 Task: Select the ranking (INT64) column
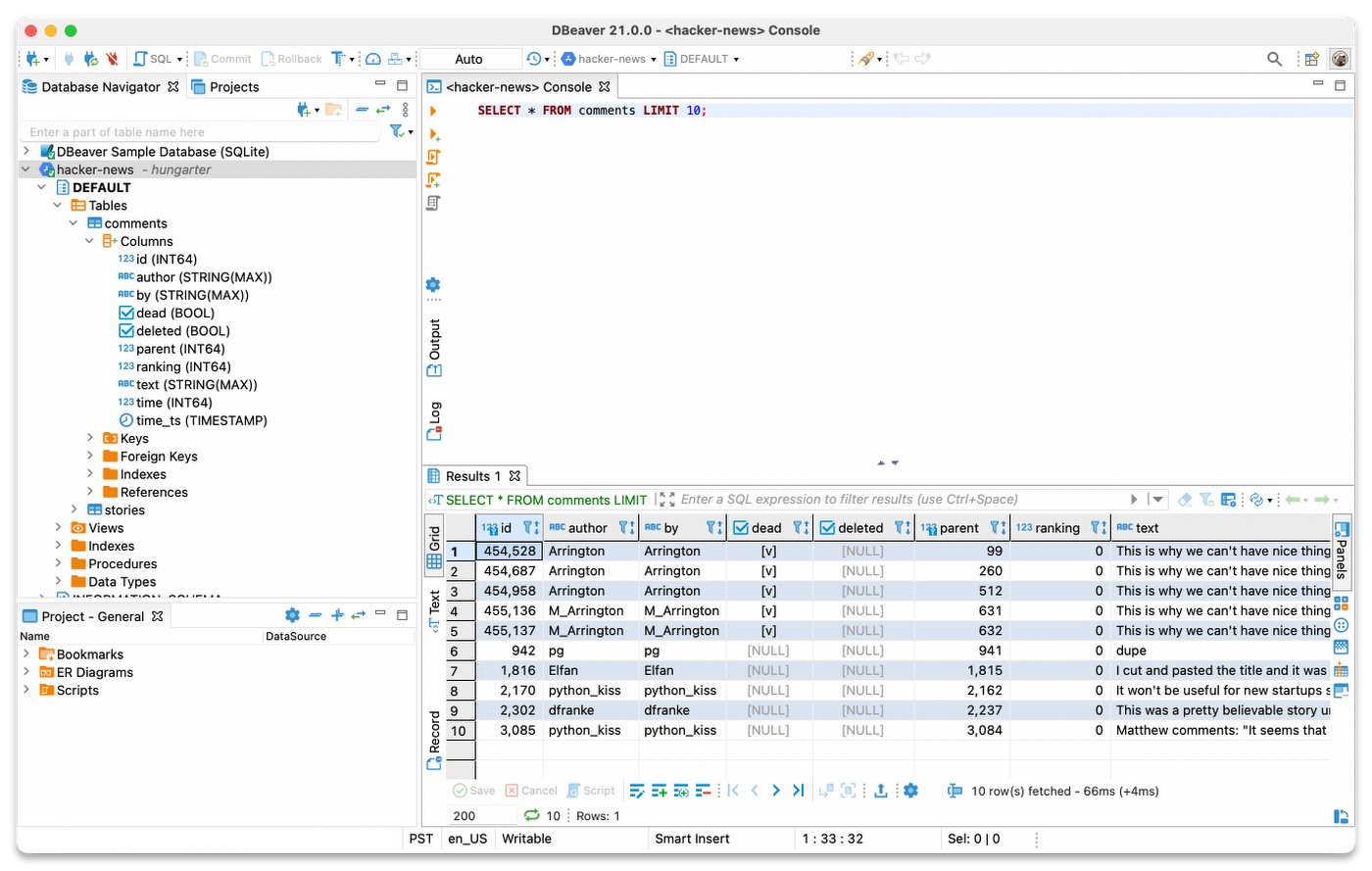(x=174, y=366)
